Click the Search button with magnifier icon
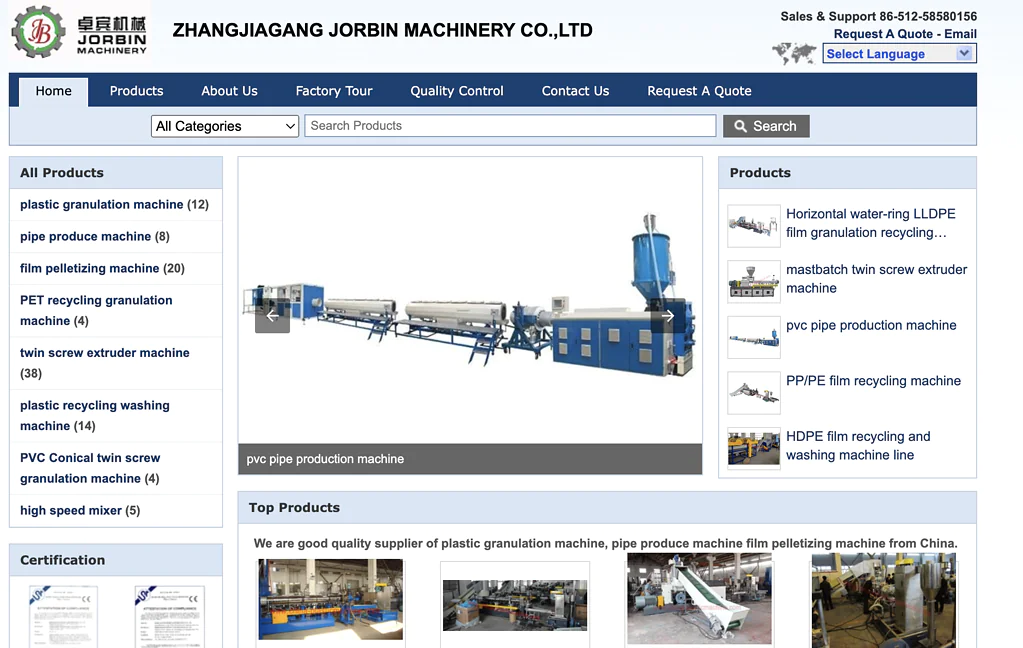Image resolution: width=1023 pixels, height=648 pixels. tap(765, 126)
